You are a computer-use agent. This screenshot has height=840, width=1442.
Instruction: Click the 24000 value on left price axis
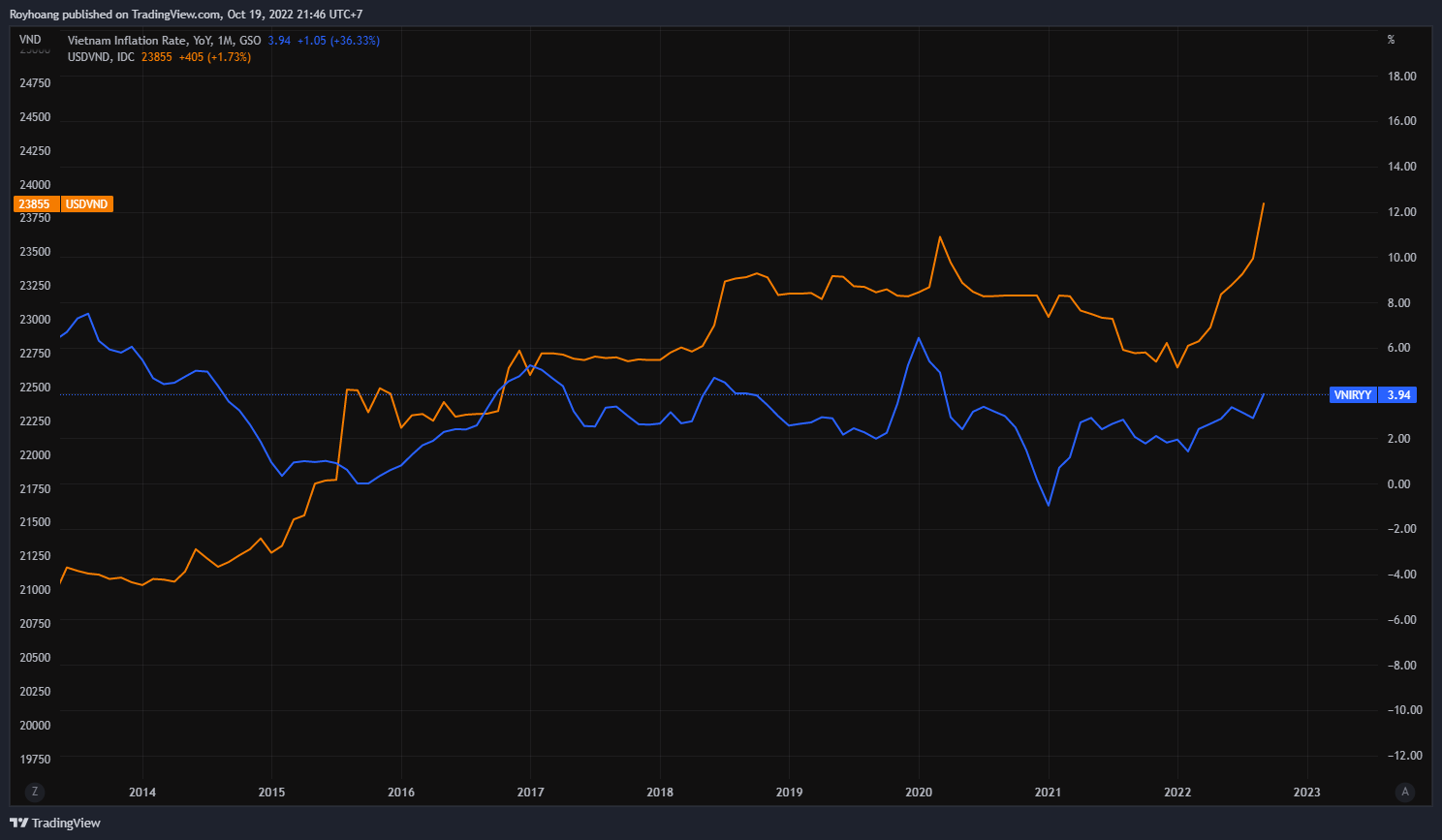point(35,185)
